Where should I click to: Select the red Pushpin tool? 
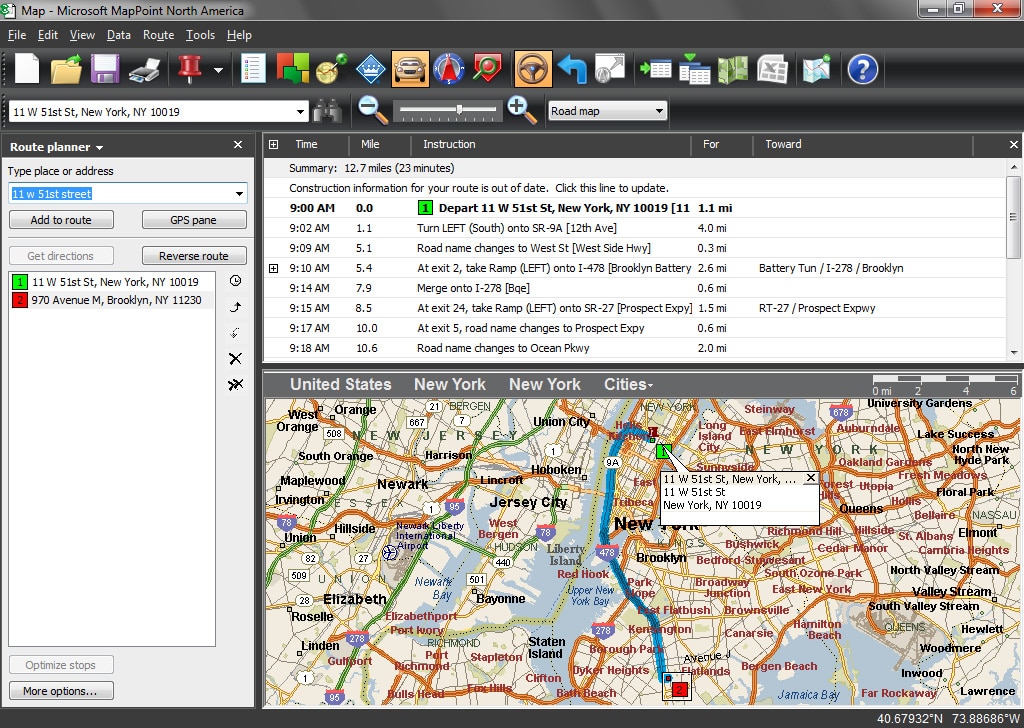(190, 69)
